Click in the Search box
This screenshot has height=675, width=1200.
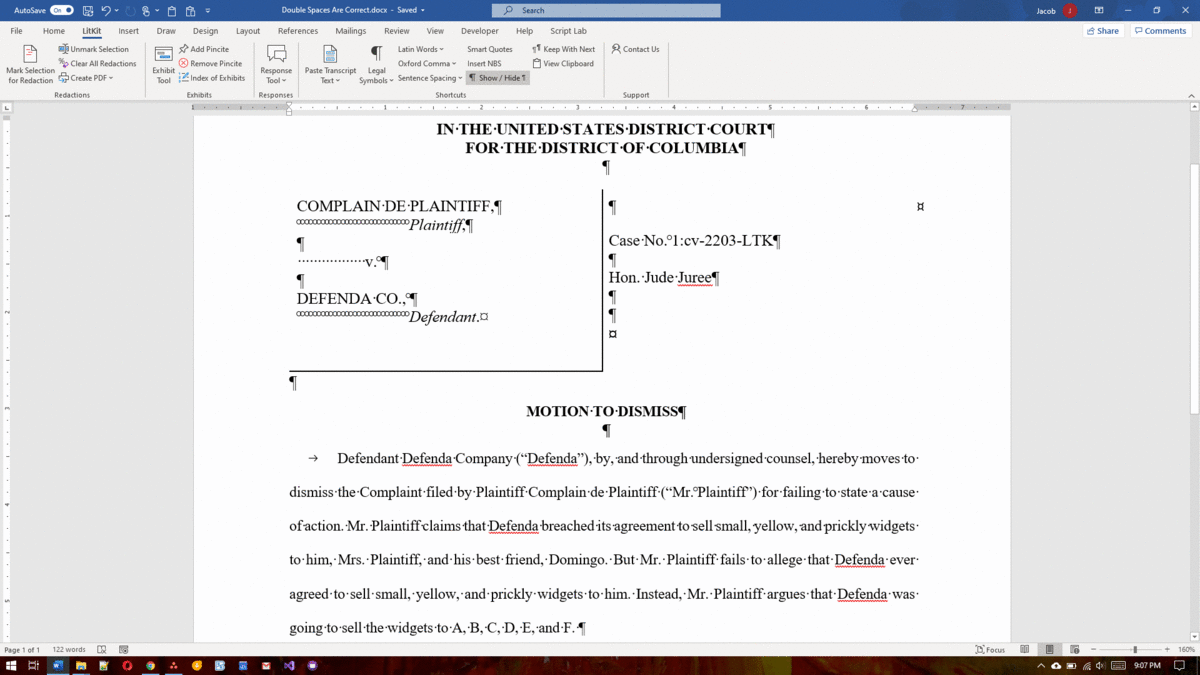coord(606,10)
